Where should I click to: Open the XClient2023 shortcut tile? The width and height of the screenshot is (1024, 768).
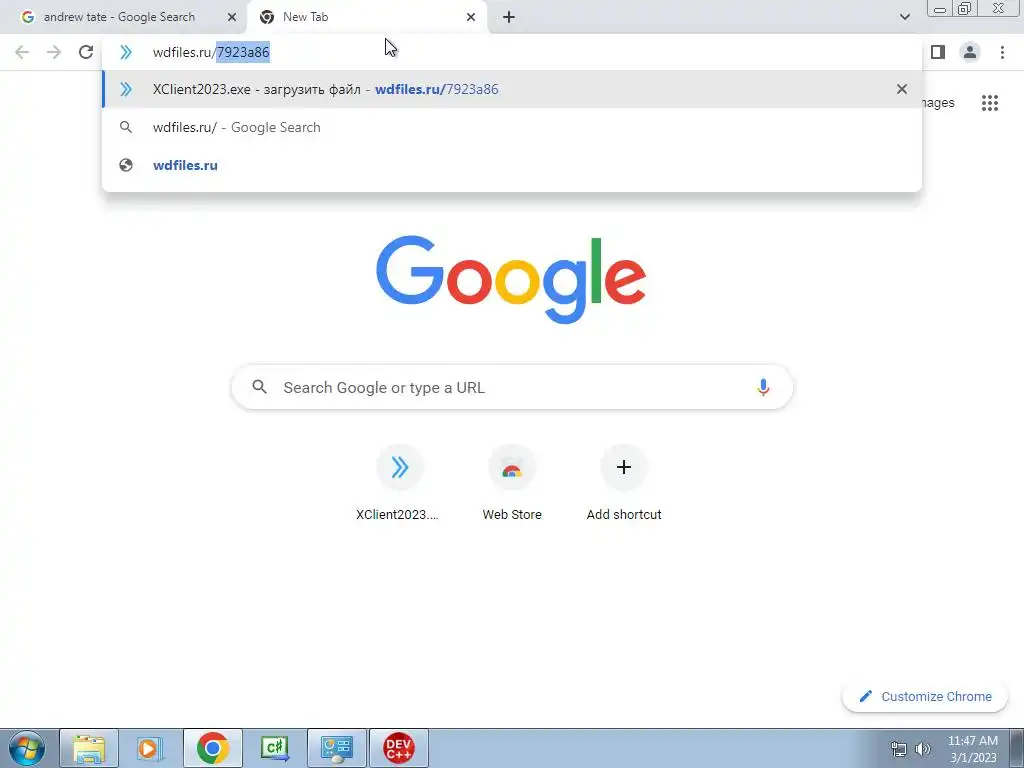tap(399, 484)
